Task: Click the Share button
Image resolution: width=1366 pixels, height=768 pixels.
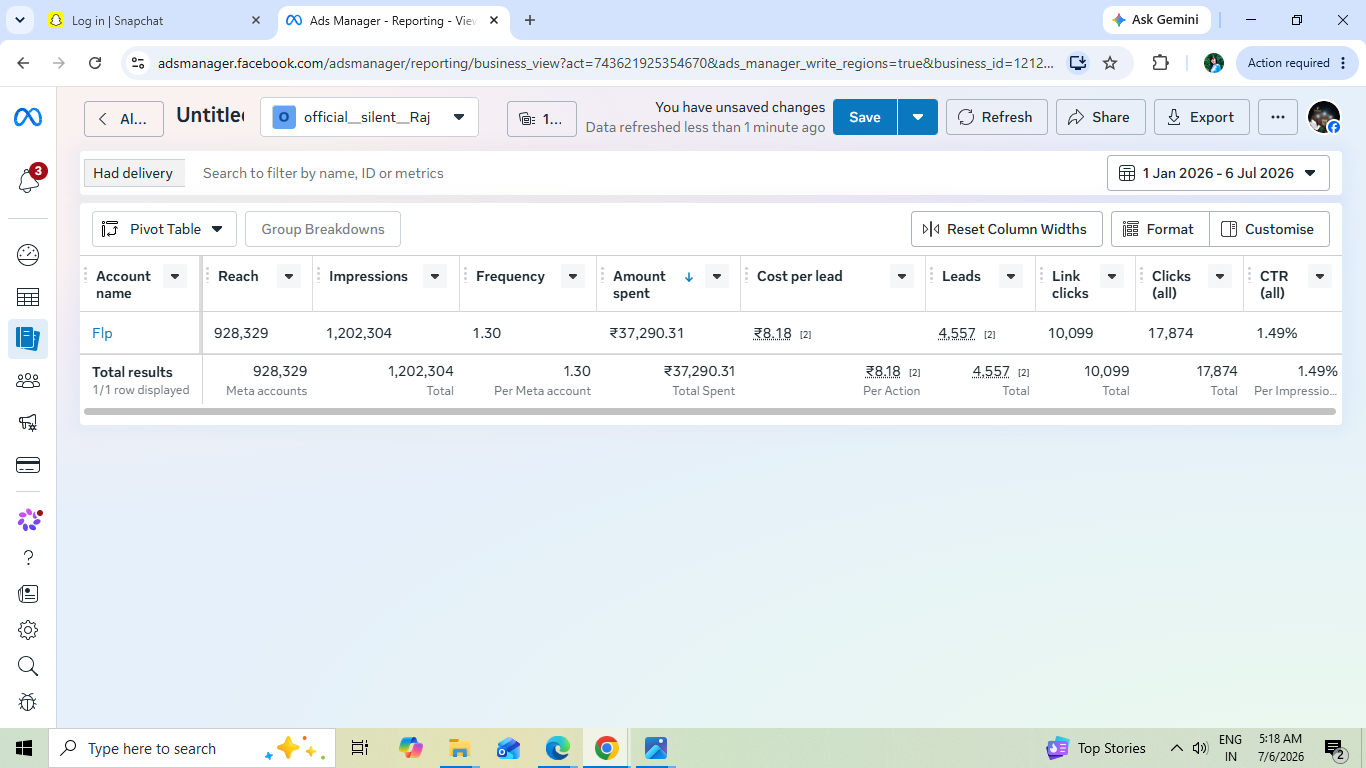Action: [1099, 117]
